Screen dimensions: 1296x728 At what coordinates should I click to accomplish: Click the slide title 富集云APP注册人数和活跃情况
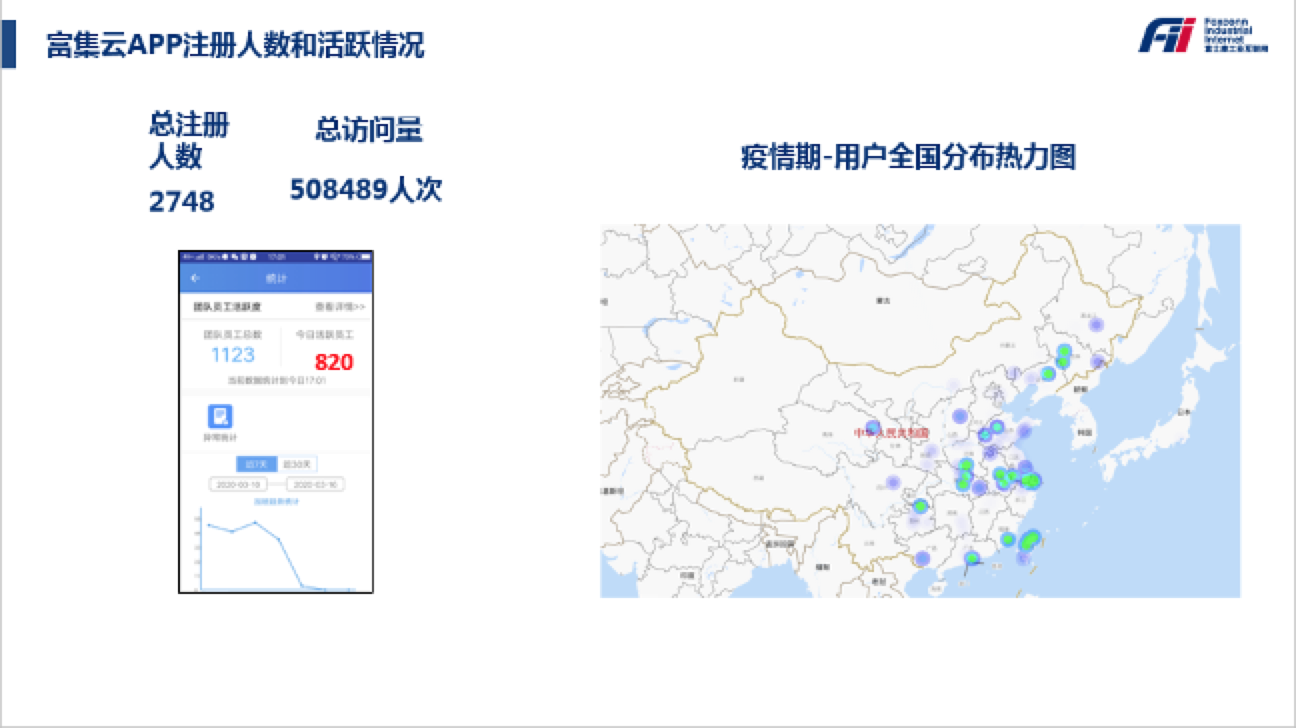(236, 45)
